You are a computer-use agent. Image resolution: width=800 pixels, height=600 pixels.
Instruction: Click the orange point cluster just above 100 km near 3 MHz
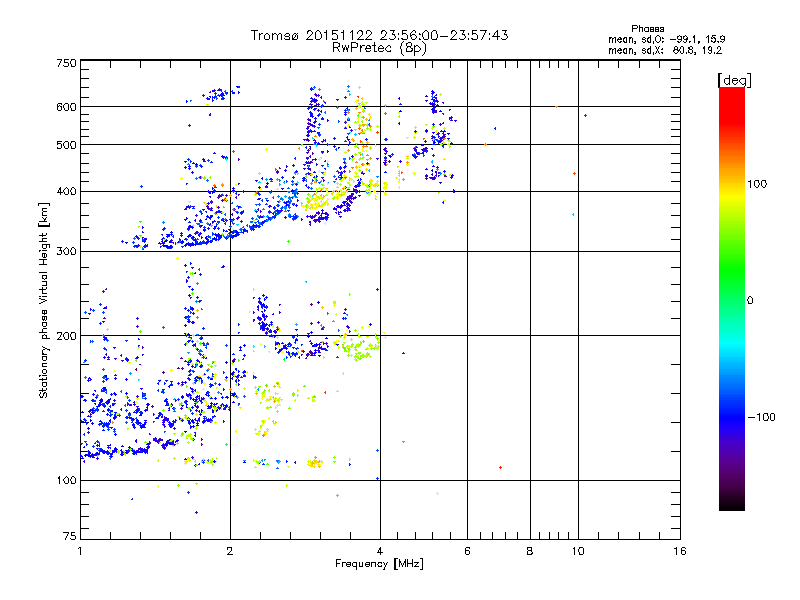click(315, 463)
